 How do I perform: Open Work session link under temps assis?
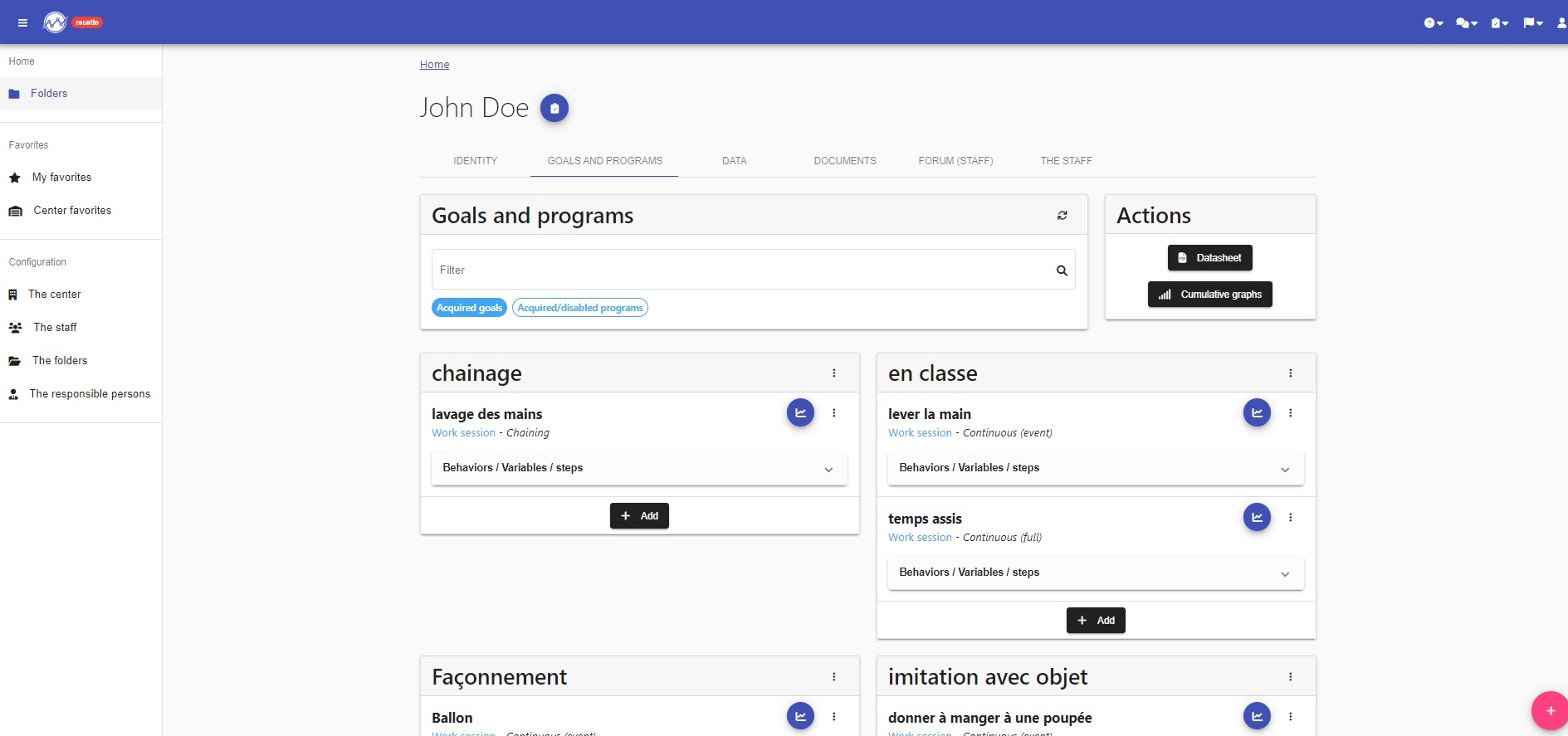click(x=920, y=538)
